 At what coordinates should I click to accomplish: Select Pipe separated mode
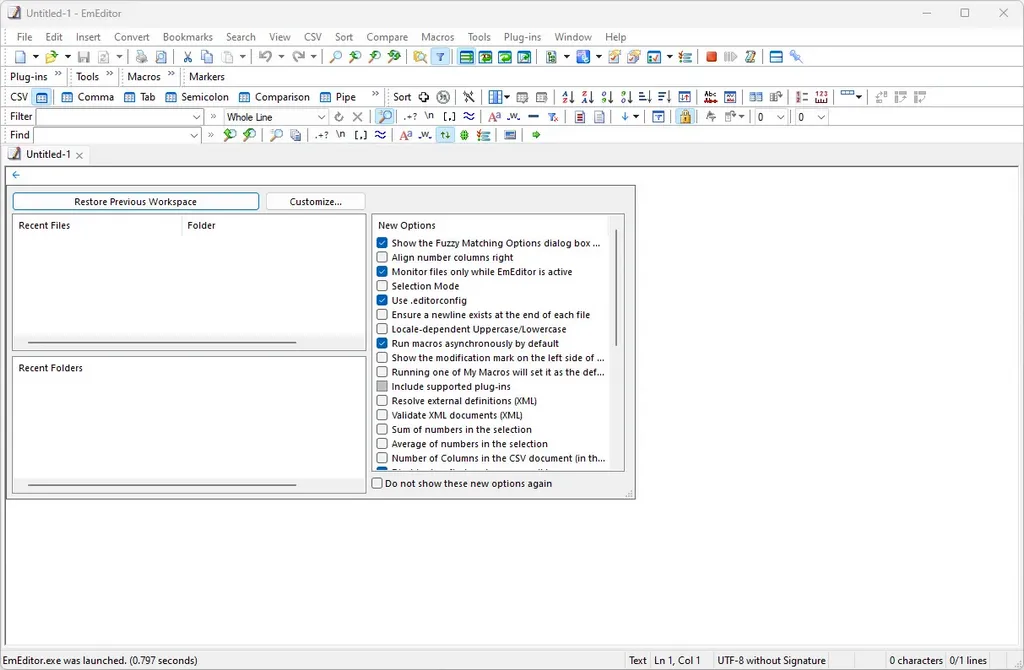(x=338, y=97)
